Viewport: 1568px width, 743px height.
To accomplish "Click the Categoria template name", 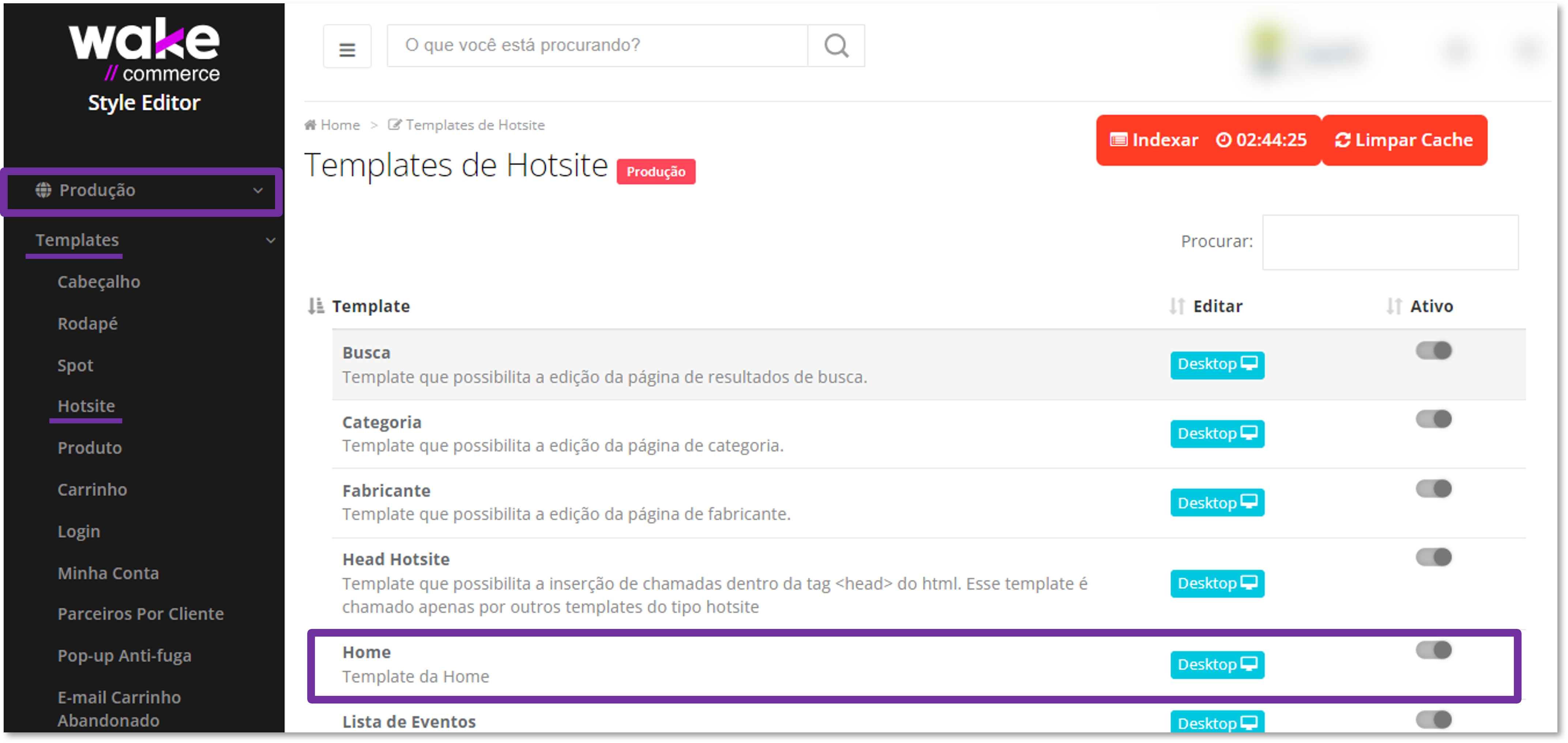I will tap(381, 422).
